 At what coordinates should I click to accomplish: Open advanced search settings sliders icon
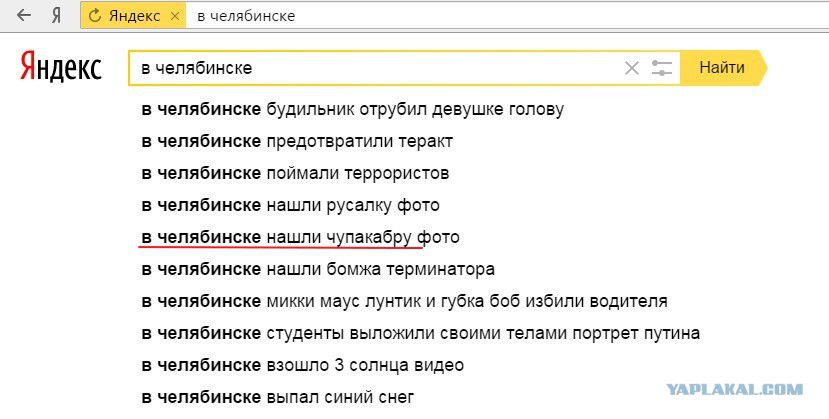pos(661,68)
